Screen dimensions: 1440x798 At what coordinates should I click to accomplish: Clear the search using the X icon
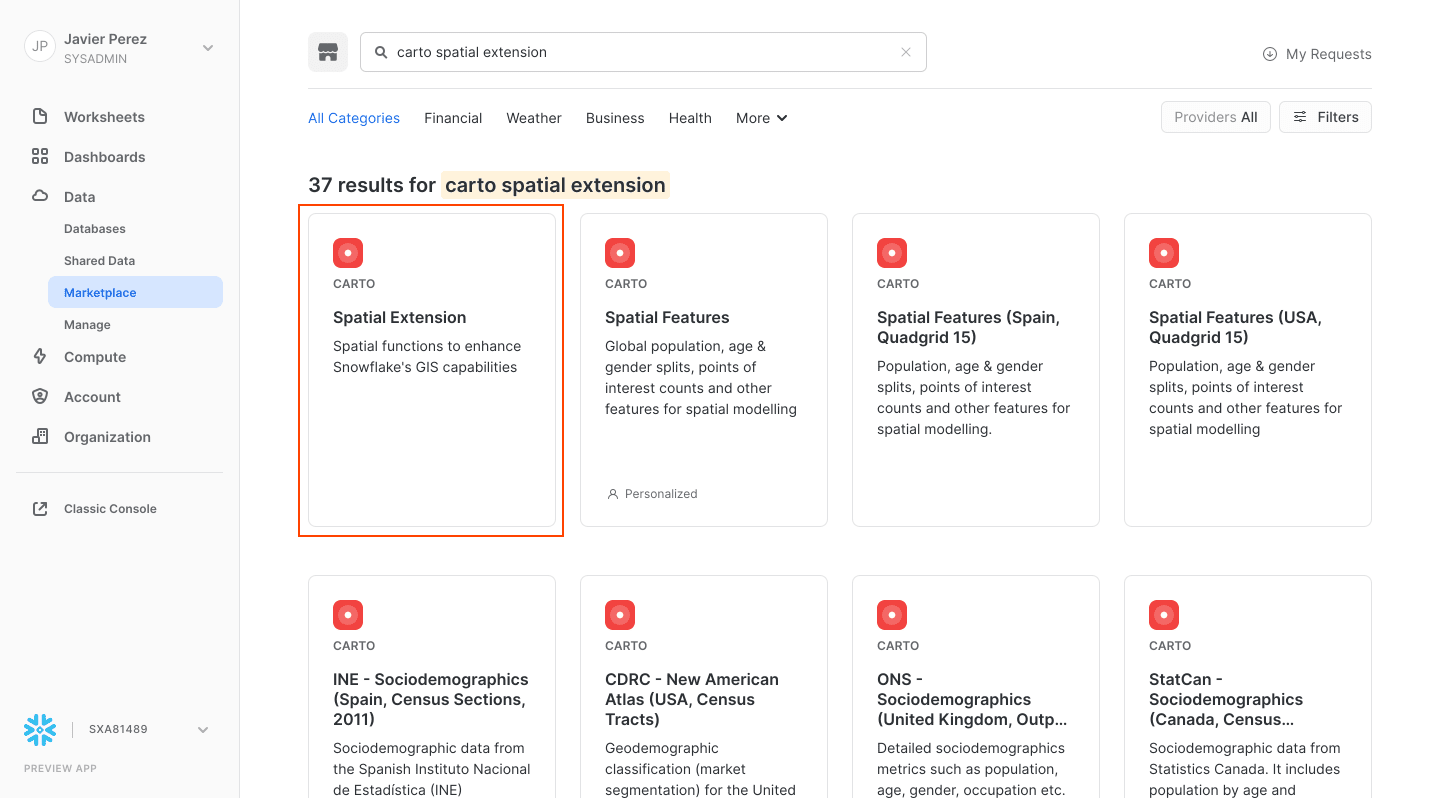click(906, 51)
